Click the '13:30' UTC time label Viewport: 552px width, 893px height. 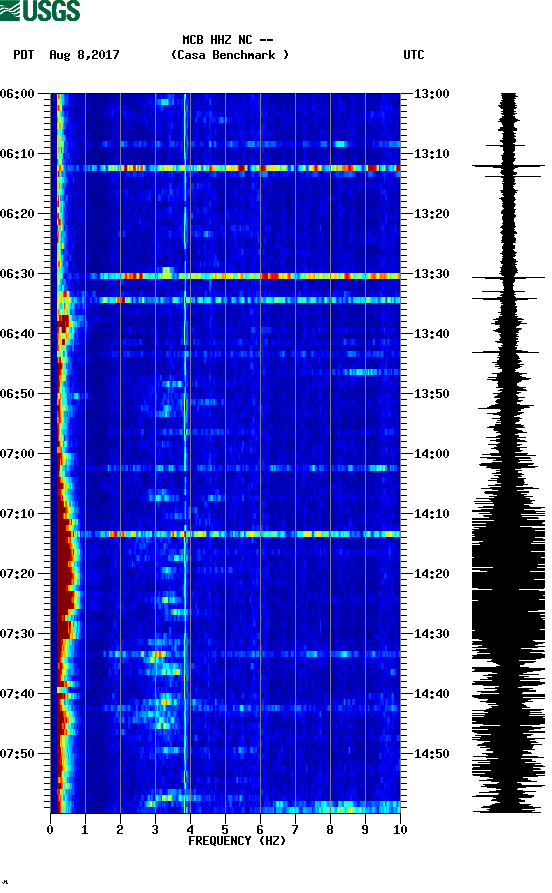[x=431, y=273]
